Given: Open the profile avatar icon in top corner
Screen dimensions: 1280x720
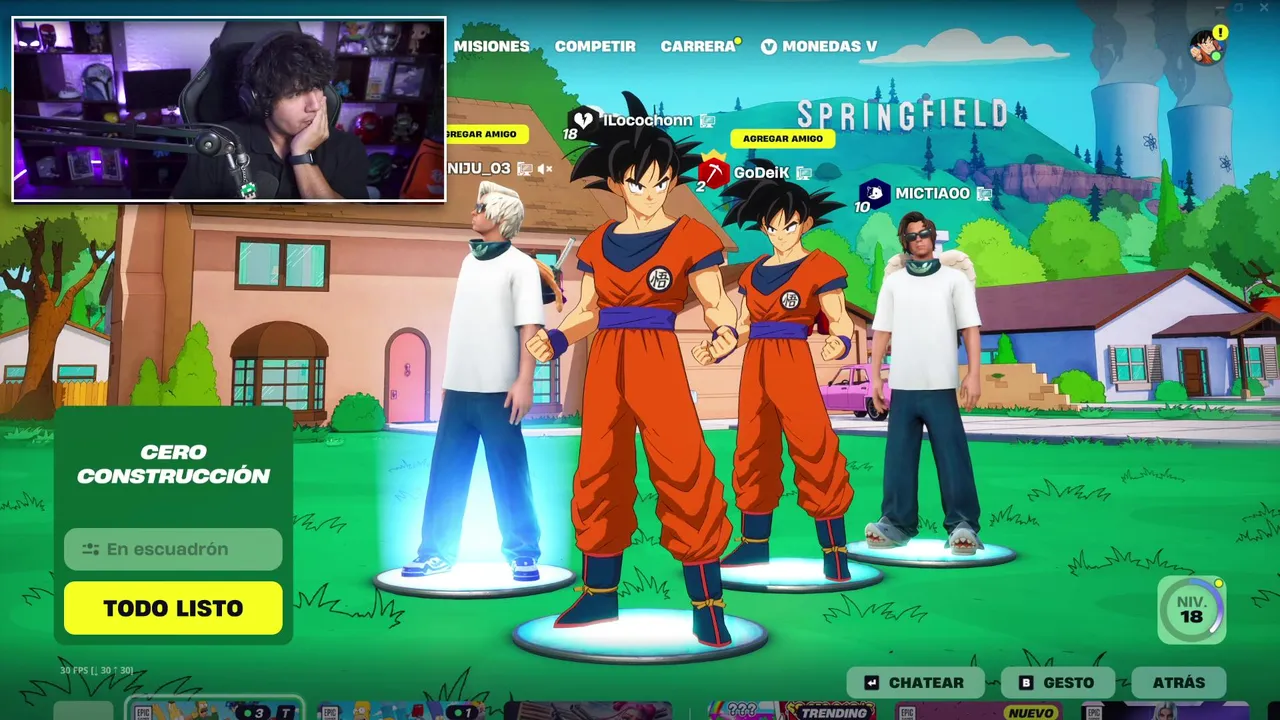Looking at the screenshot, I should 1207,48.
